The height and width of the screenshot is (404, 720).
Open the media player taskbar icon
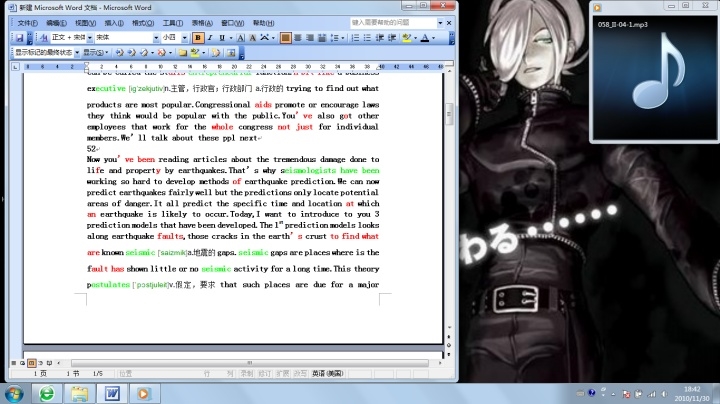tap(144, 393)
